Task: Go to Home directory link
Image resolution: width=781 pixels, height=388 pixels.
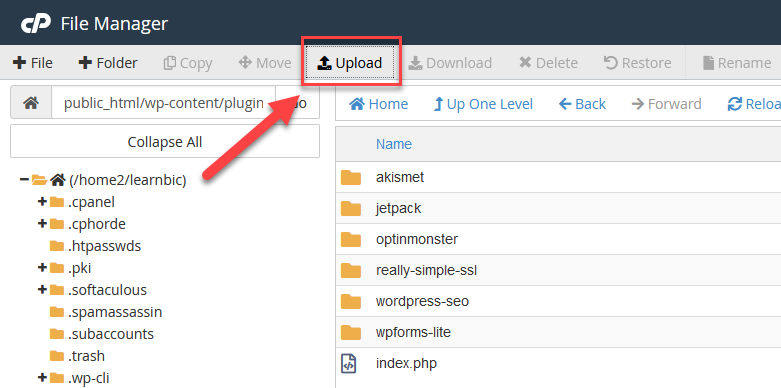Action: click(x=379, y=104)
